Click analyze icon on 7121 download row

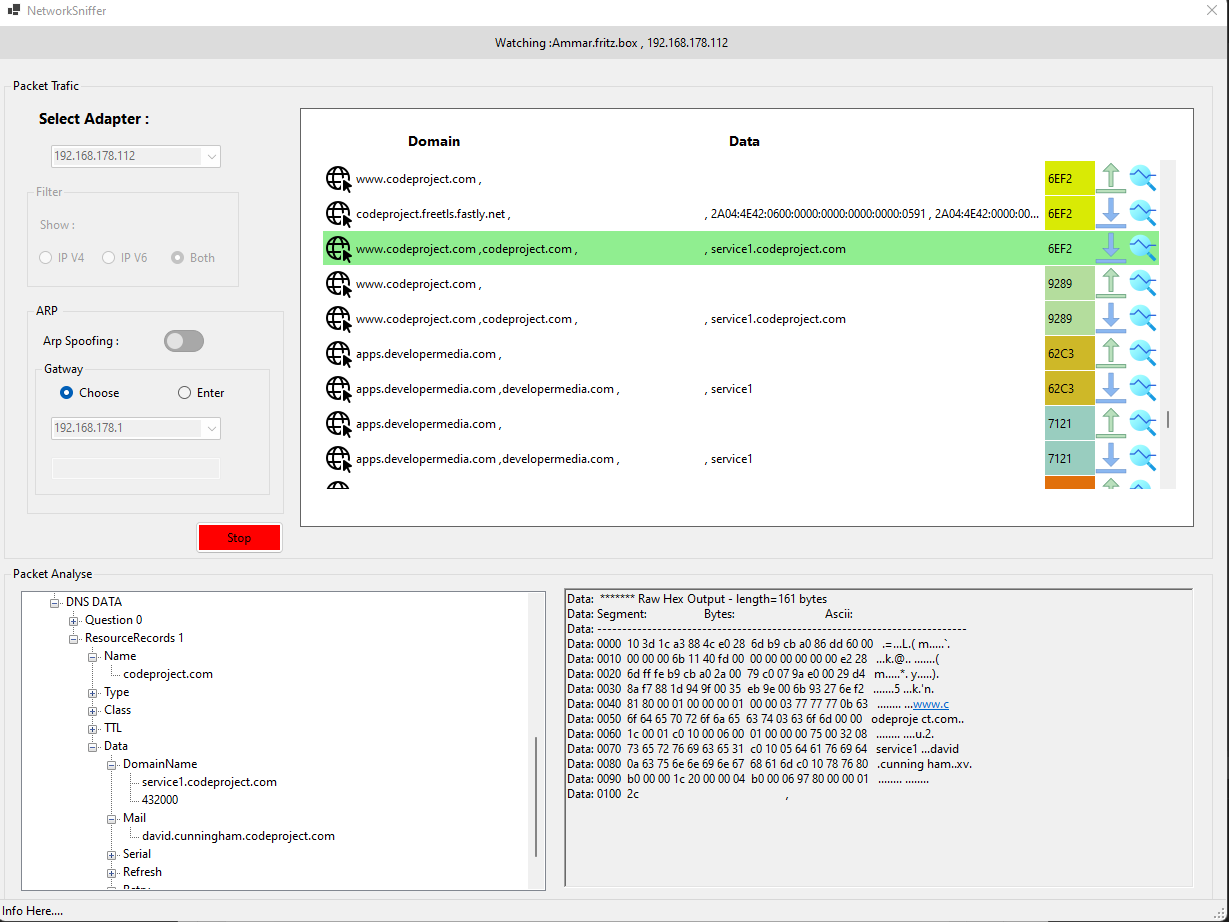click(x=1143, y=457)
